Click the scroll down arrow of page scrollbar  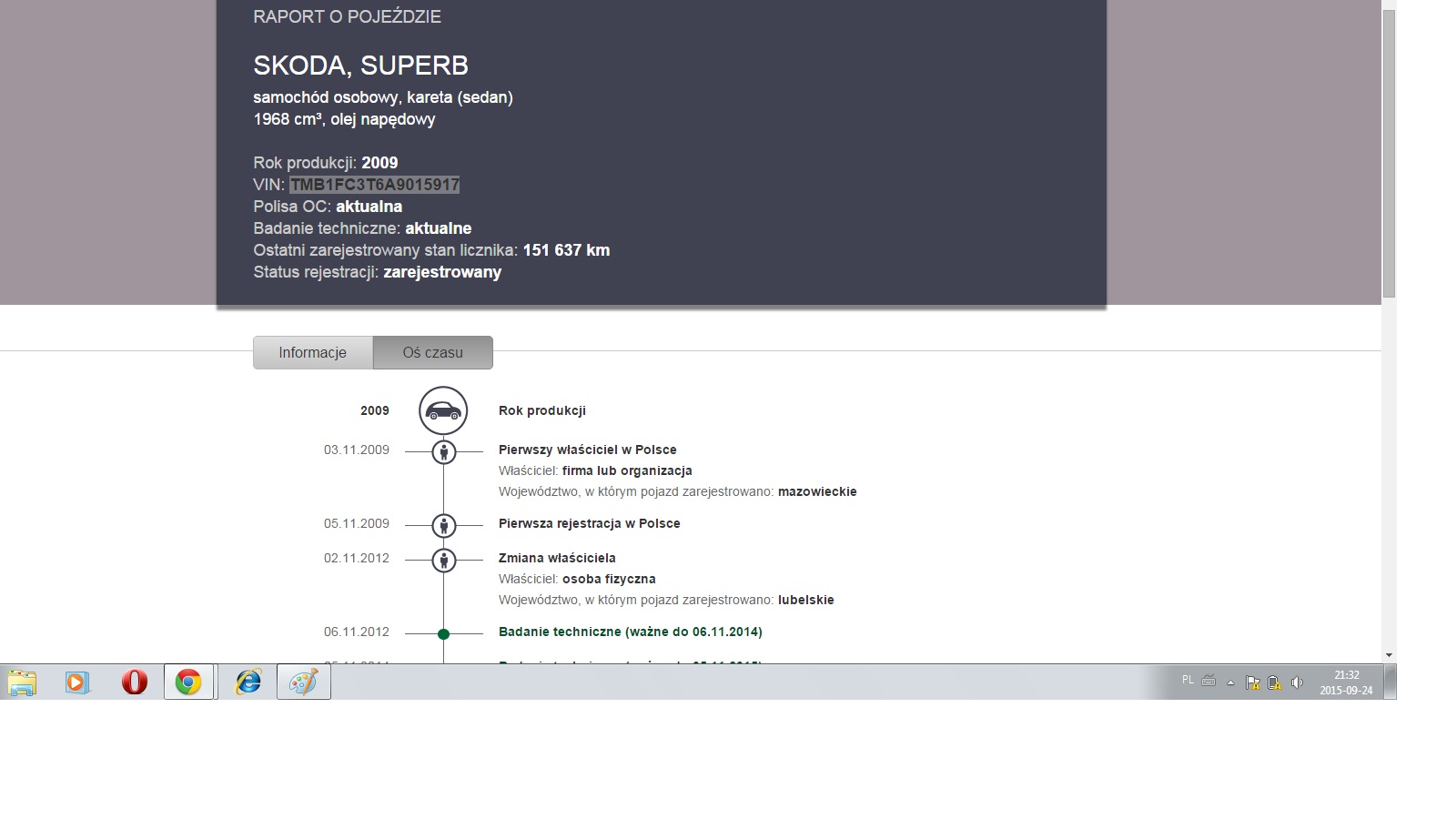point(1388,654)
